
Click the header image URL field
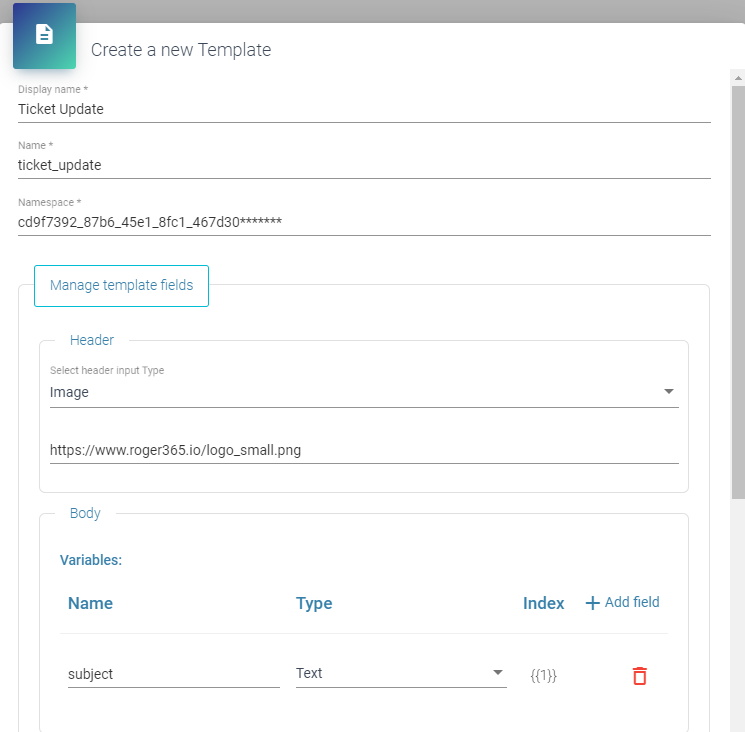(364, 450)
